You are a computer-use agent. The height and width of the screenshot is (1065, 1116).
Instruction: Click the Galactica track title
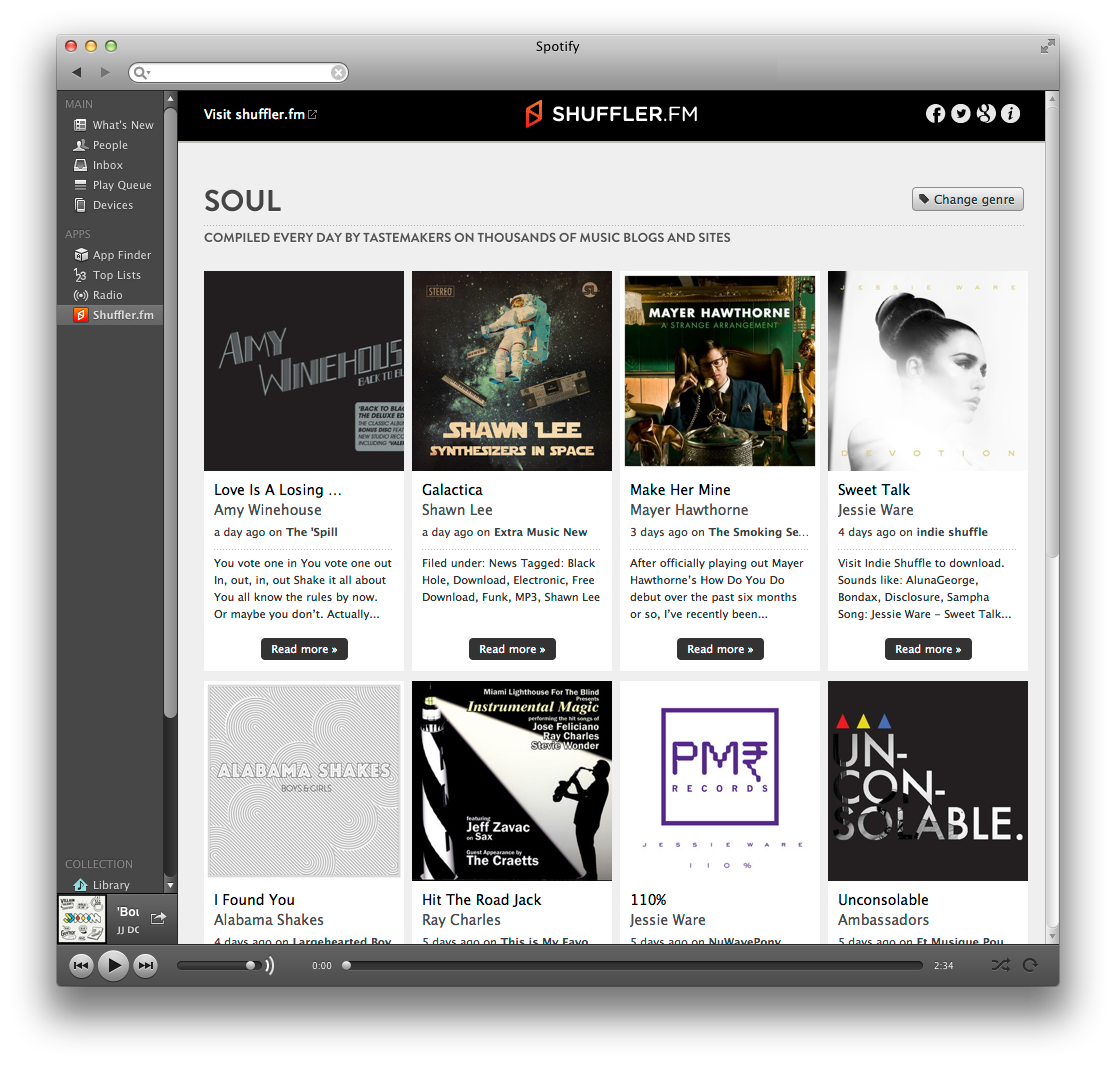tap(452, 490)
